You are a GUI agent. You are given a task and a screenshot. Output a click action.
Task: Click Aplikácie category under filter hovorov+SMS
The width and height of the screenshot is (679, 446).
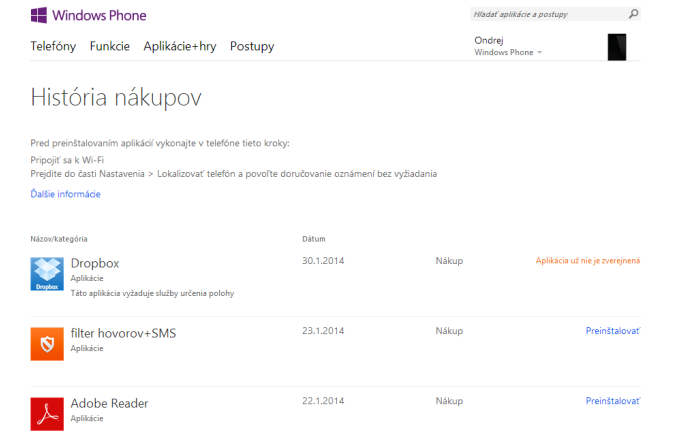(87, 349)
